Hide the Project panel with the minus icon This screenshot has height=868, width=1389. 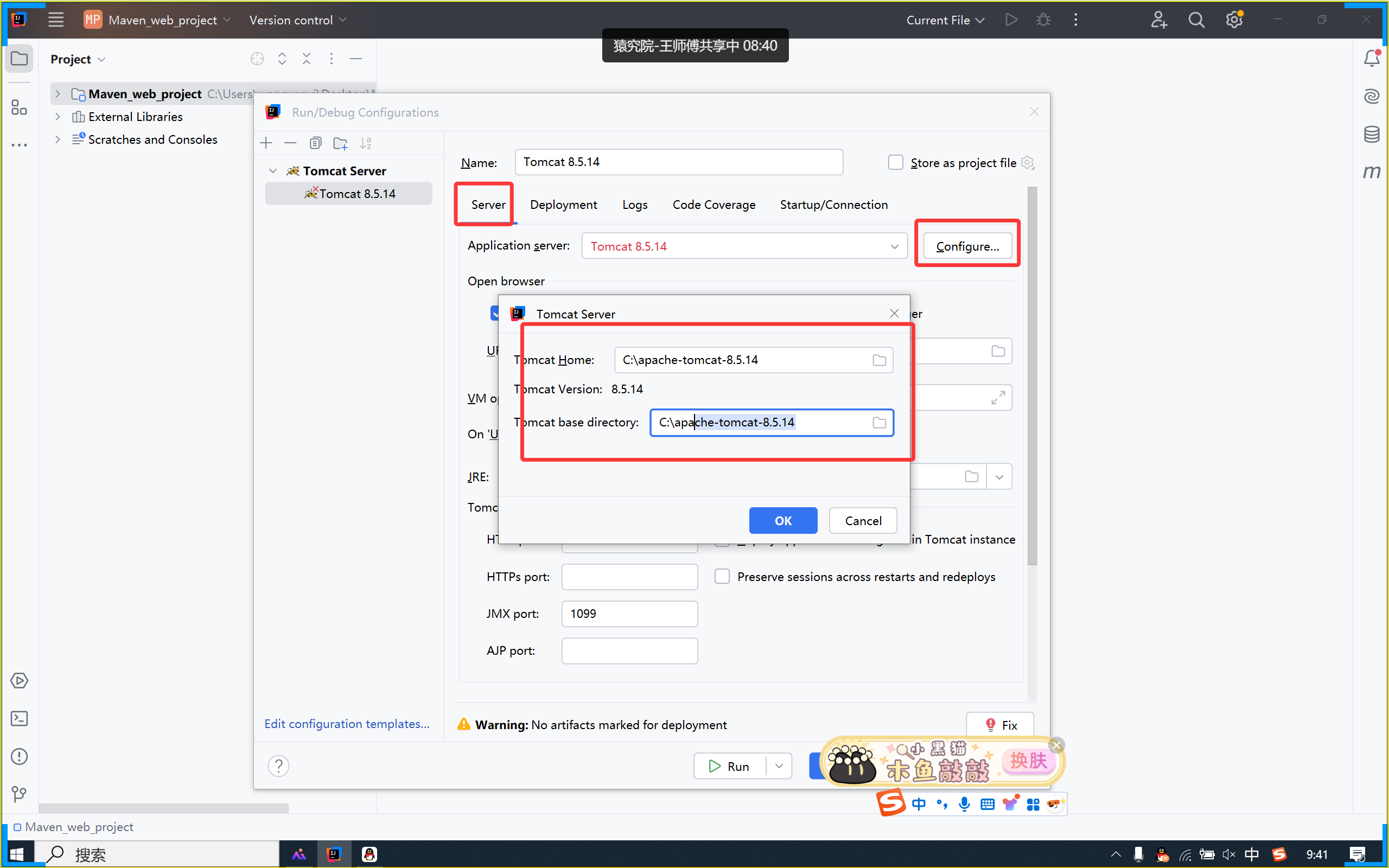[356, 59]
